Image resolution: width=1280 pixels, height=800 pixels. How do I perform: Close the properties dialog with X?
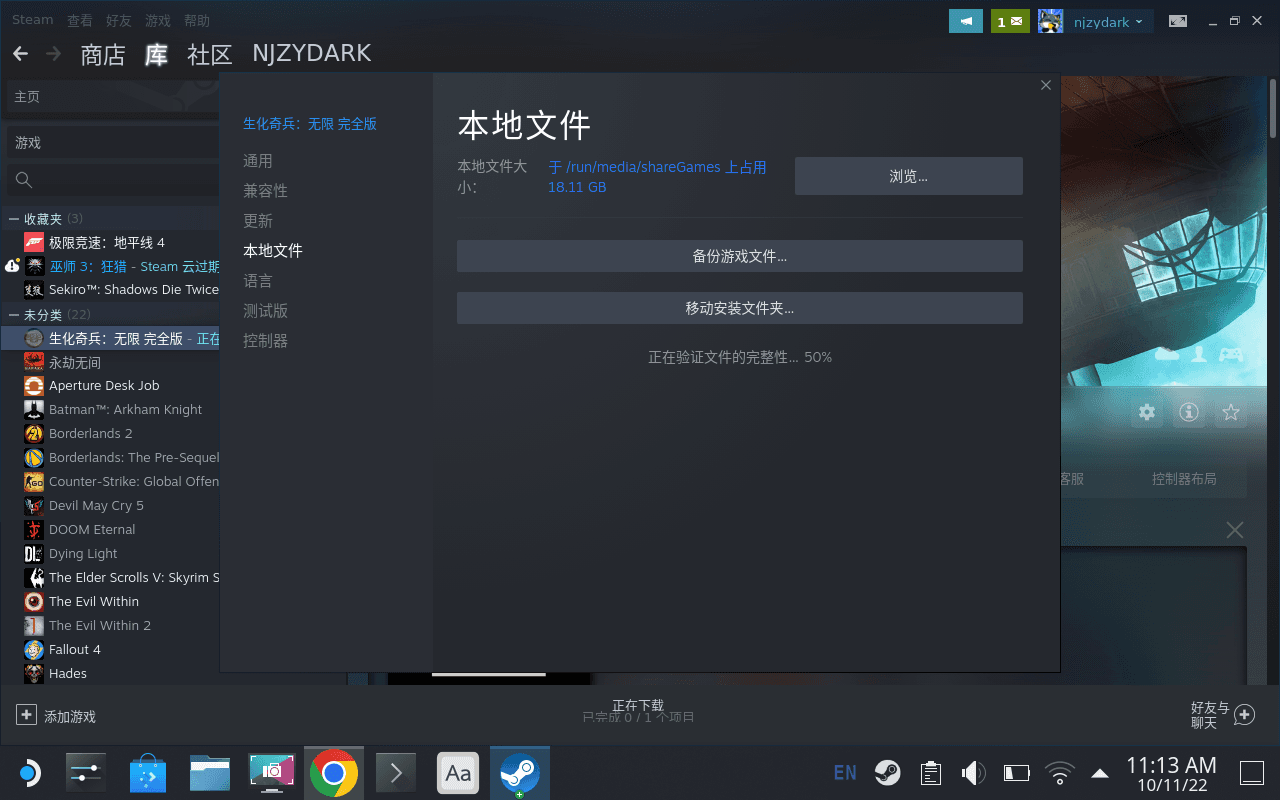click(x=1046, y=85)
